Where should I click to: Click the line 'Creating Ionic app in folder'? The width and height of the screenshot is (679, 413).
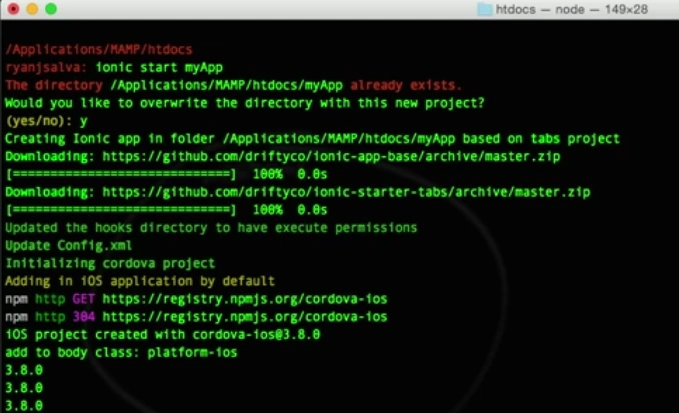pyautogui.click(x=312, y=139)
